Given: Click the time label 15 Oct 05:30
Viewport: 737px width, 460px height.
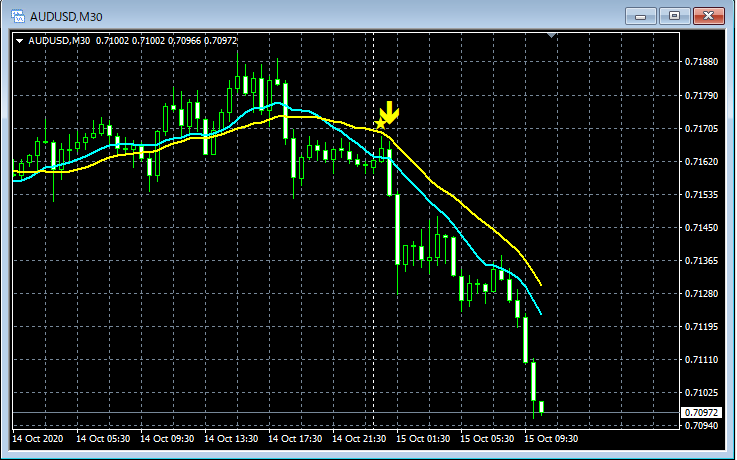Looking at the screenshot, I should point(486,439).
